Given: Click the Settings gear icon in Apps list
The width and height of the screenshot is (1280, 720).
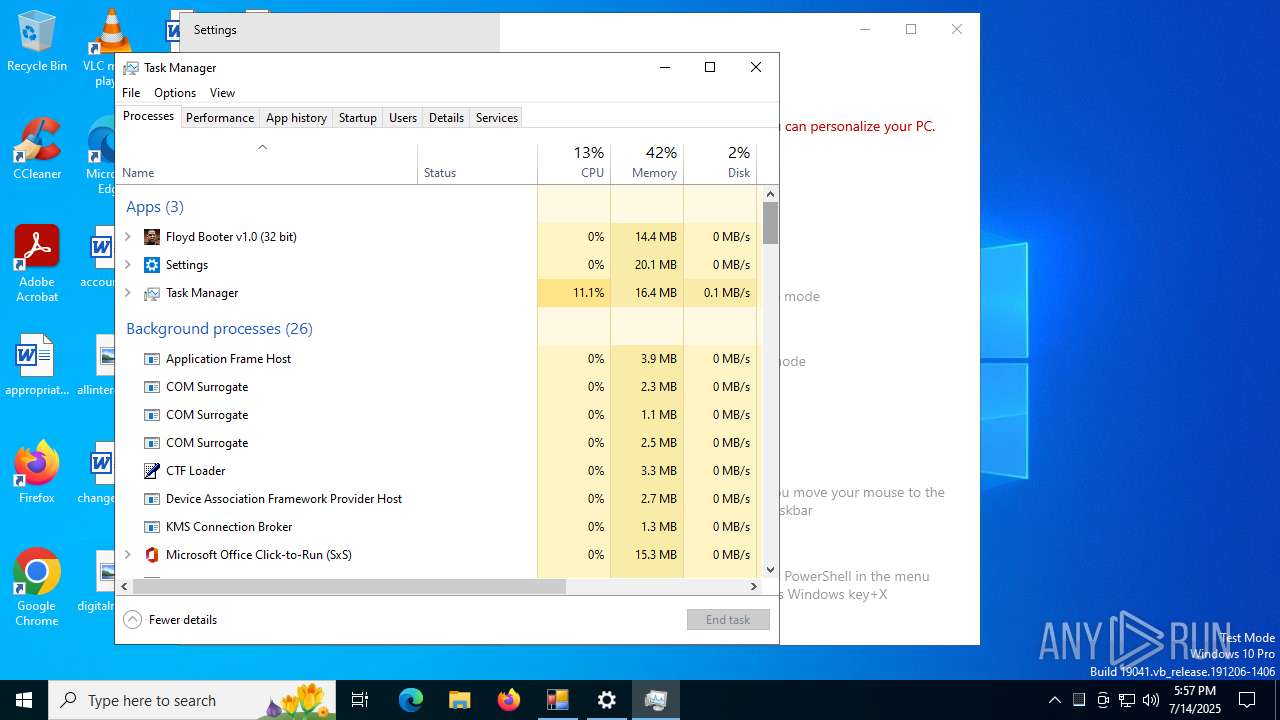Looking at the screenshot, I should (152, 265).
